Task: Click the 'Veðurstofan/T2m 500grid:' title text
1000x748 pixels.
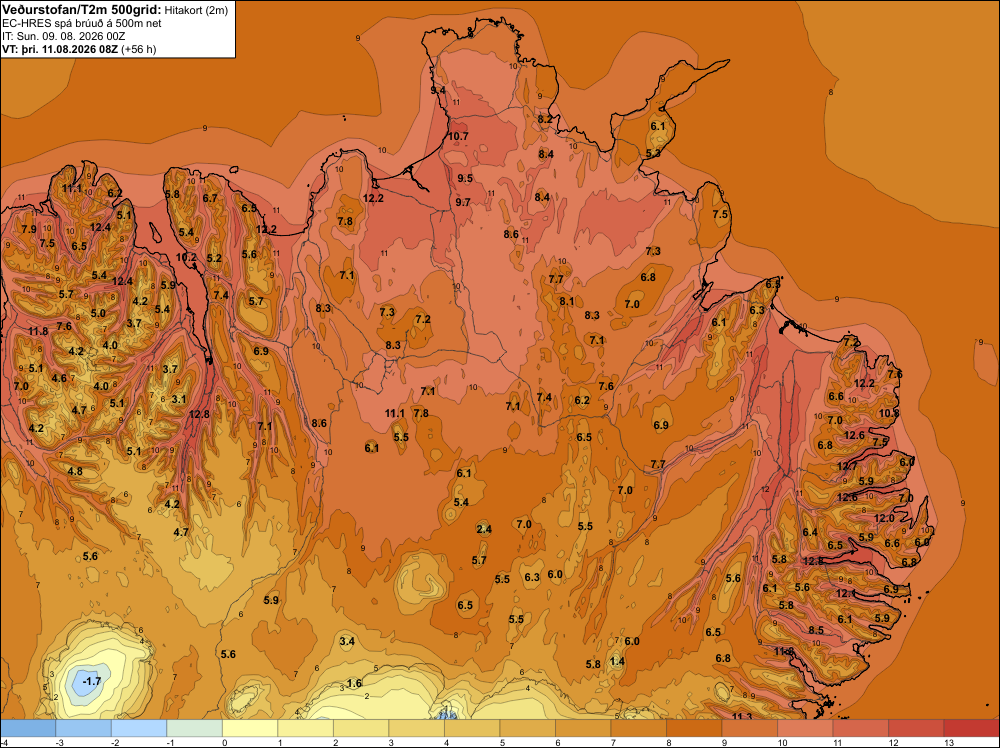Action: click(x=82, y=10)
